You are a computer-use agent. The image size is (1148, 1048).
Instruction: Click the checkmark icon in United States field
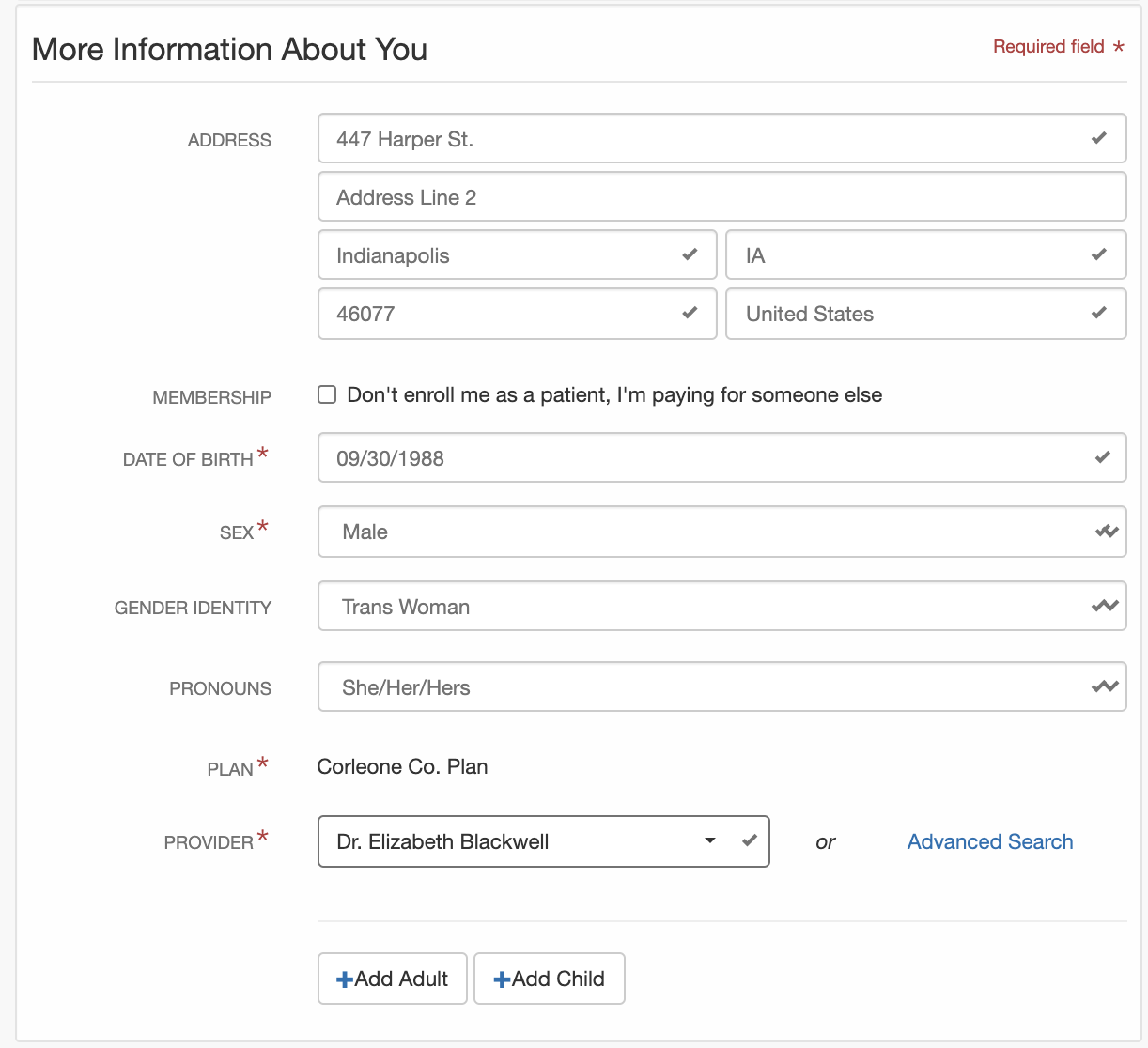coord(1098,313)
